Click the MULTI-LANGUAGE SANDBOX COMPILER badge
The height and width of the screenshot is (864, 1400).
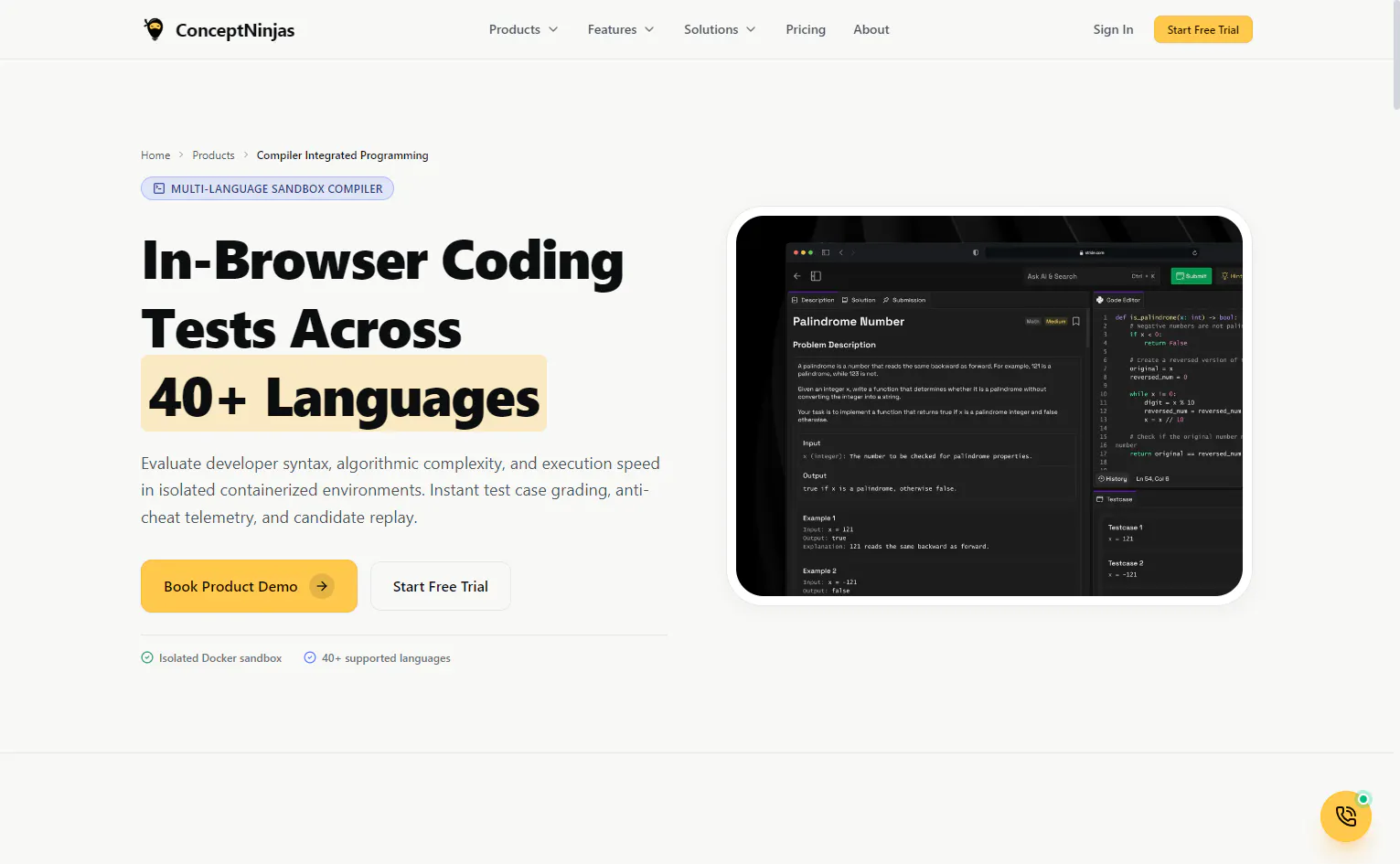coord(267,188)
